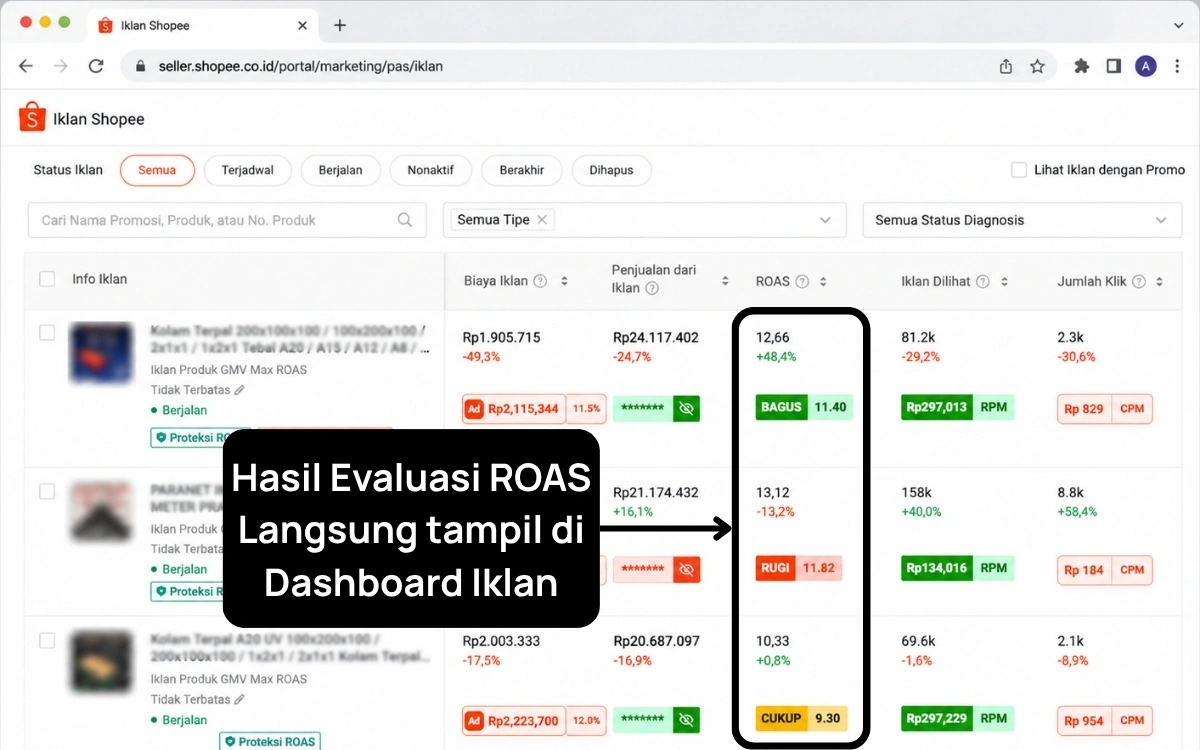Reveal hidden value in Rp20.687.097 row

pyautogui.click(x=685, y=719)
